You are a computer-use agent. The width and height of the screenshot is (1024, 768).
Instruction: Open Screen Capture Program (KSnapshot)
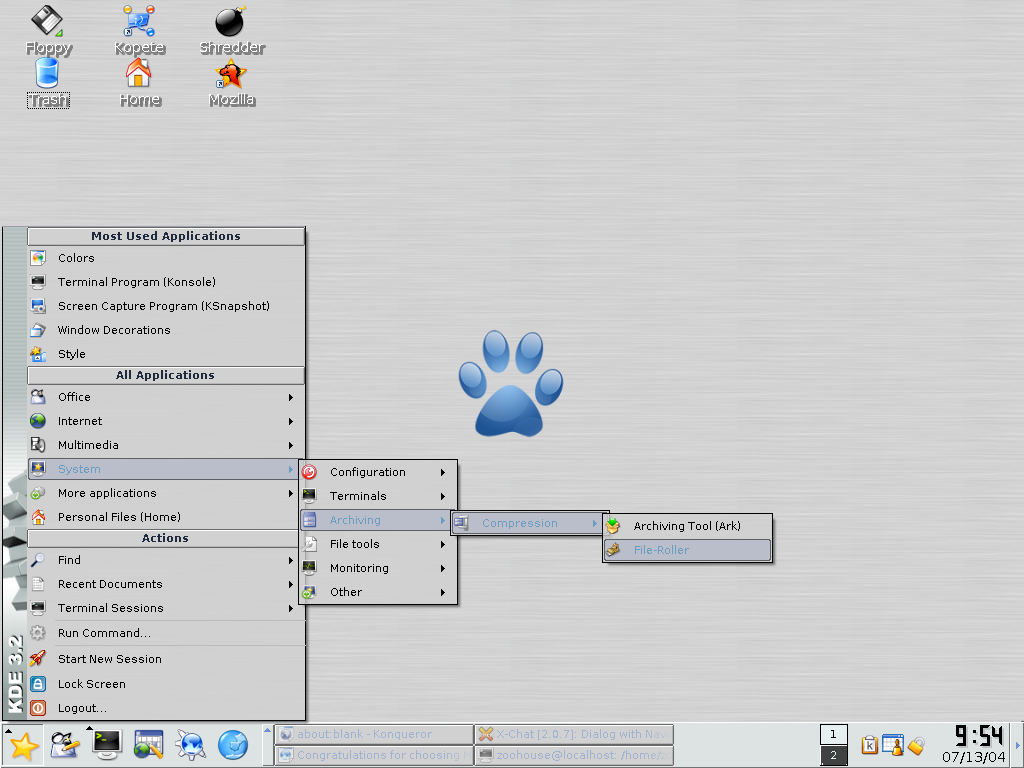click(x=166, y=306)
